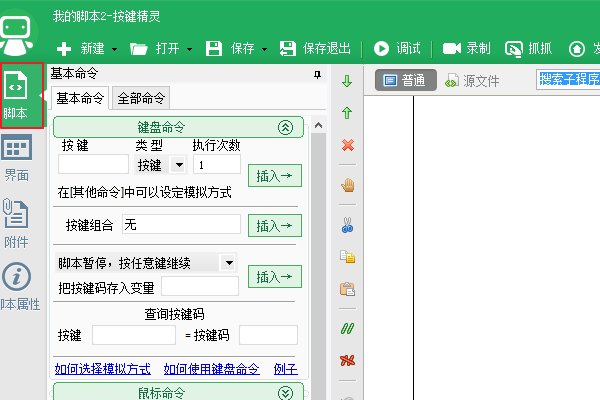Click 插入 button for key press
Viewport: 600px width, 400px height.
(275, 176)
